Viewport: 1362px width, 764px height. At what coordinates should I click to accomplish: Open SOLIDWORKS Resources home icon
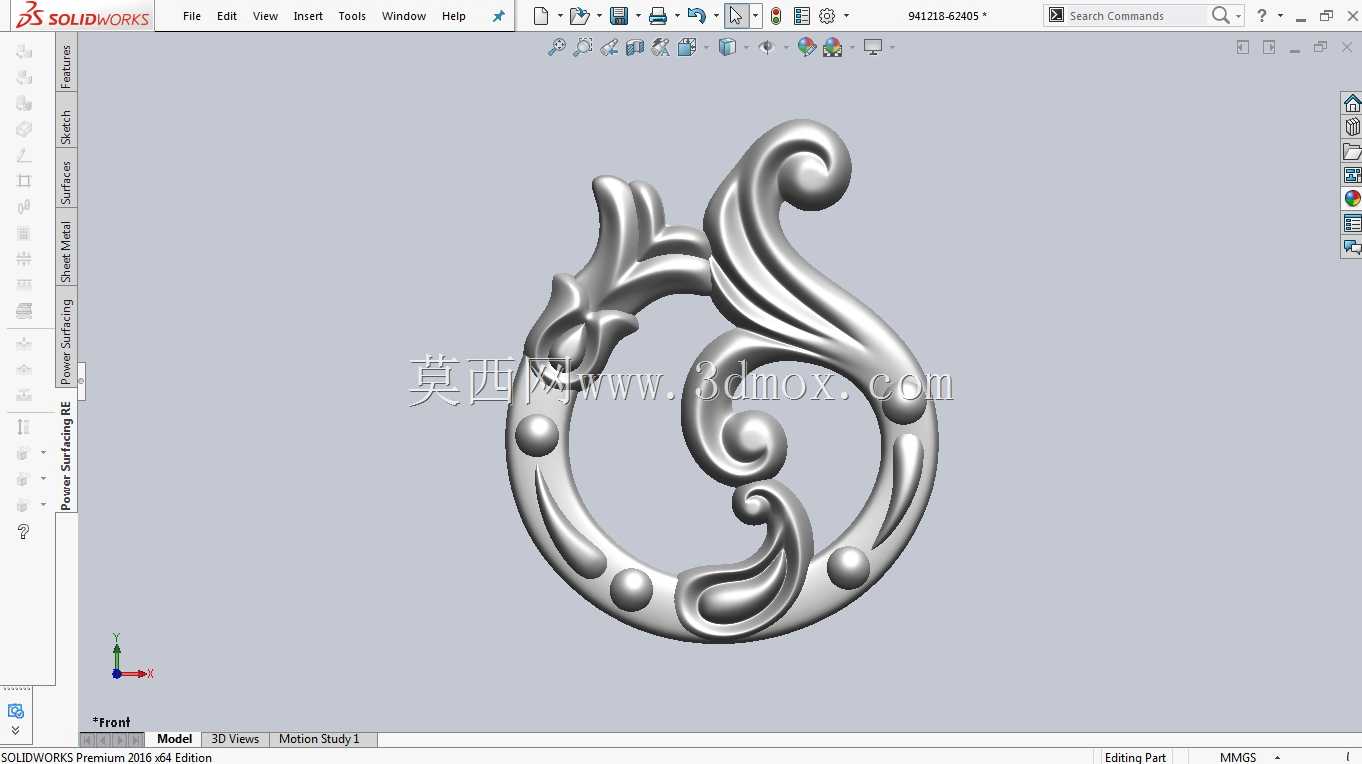pos(1352,104)
